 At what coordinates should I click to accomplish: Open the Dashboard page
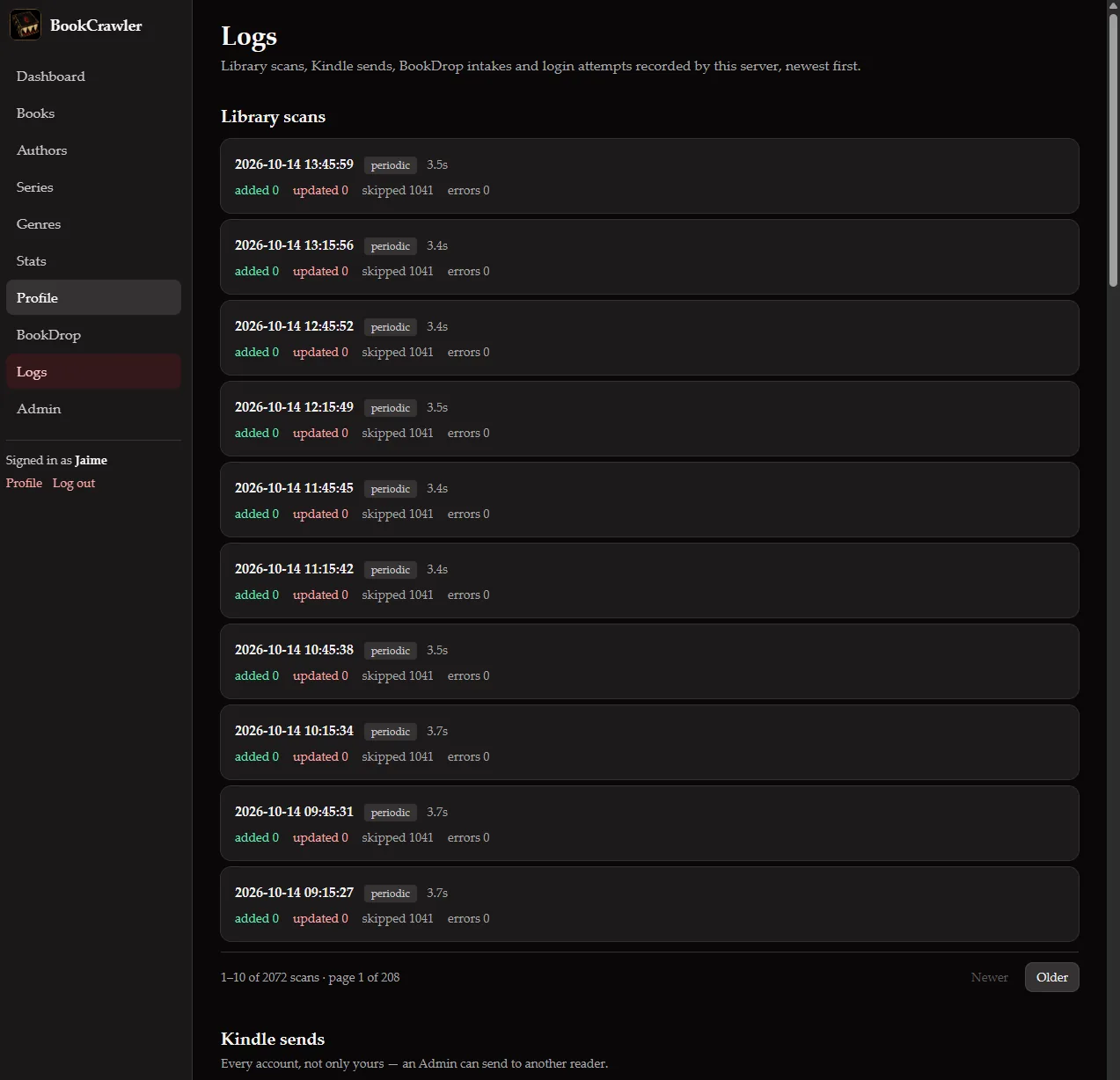pyautogui.click(x=93, y=77)
